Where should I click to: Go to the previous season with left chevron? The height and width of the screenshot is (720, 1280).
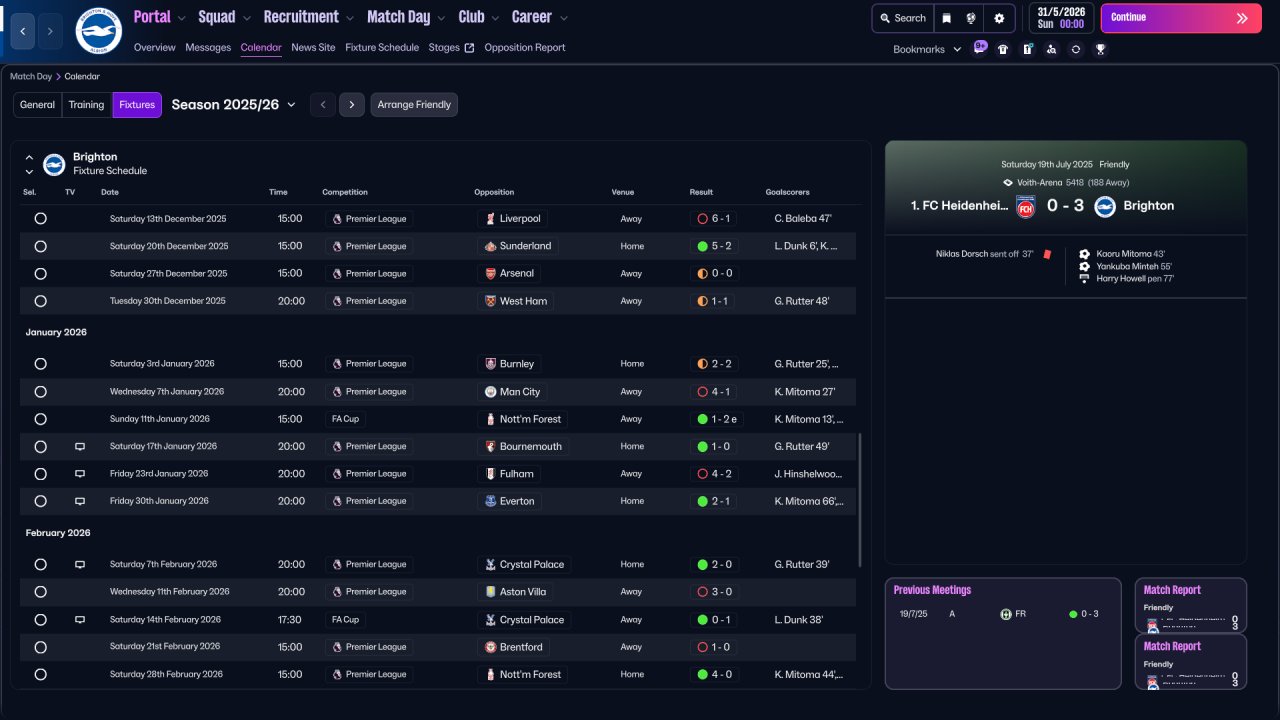click(x=323, y=105)
